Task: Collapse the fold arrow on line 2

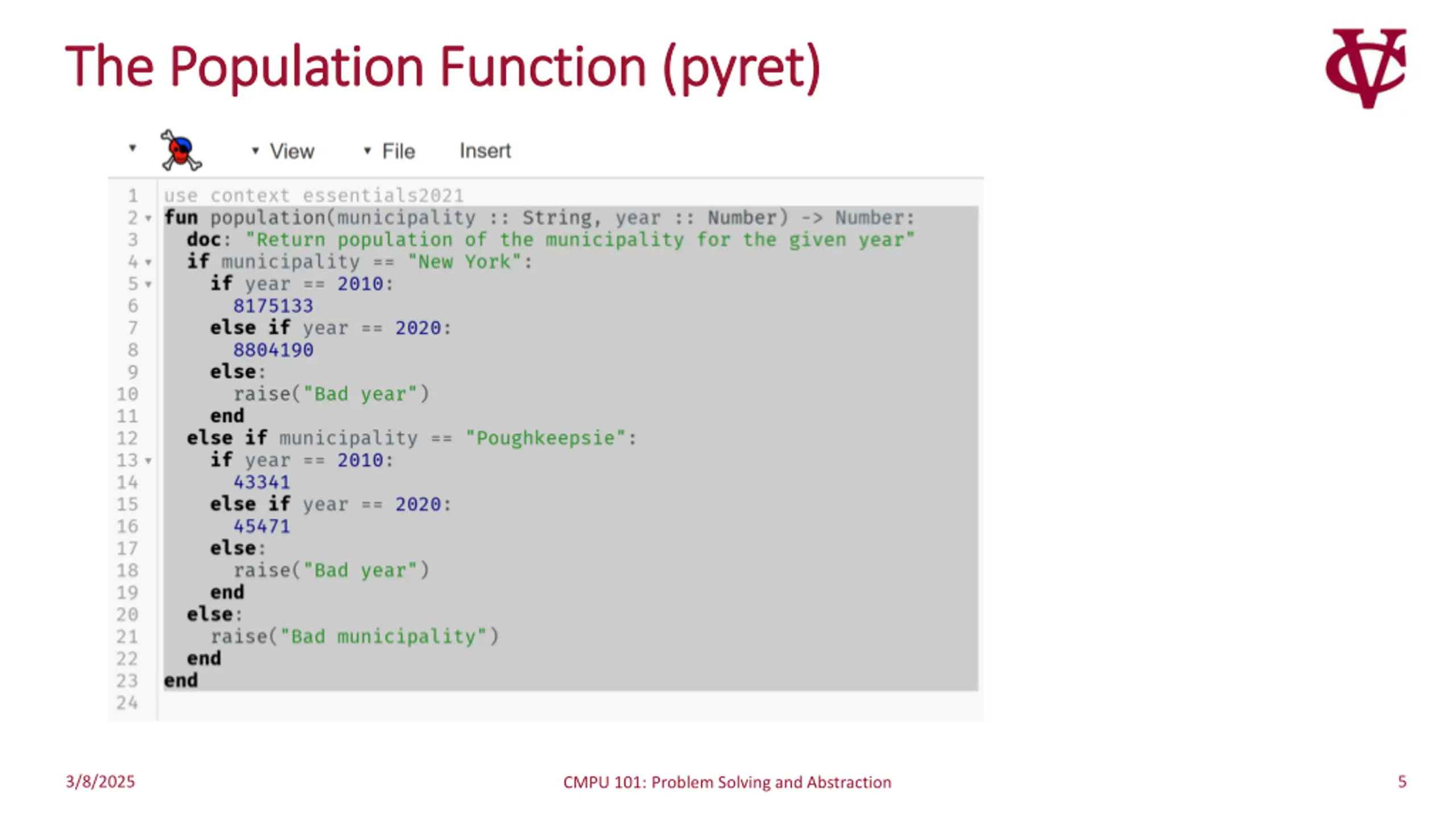Action: click(x=148, y=218)
